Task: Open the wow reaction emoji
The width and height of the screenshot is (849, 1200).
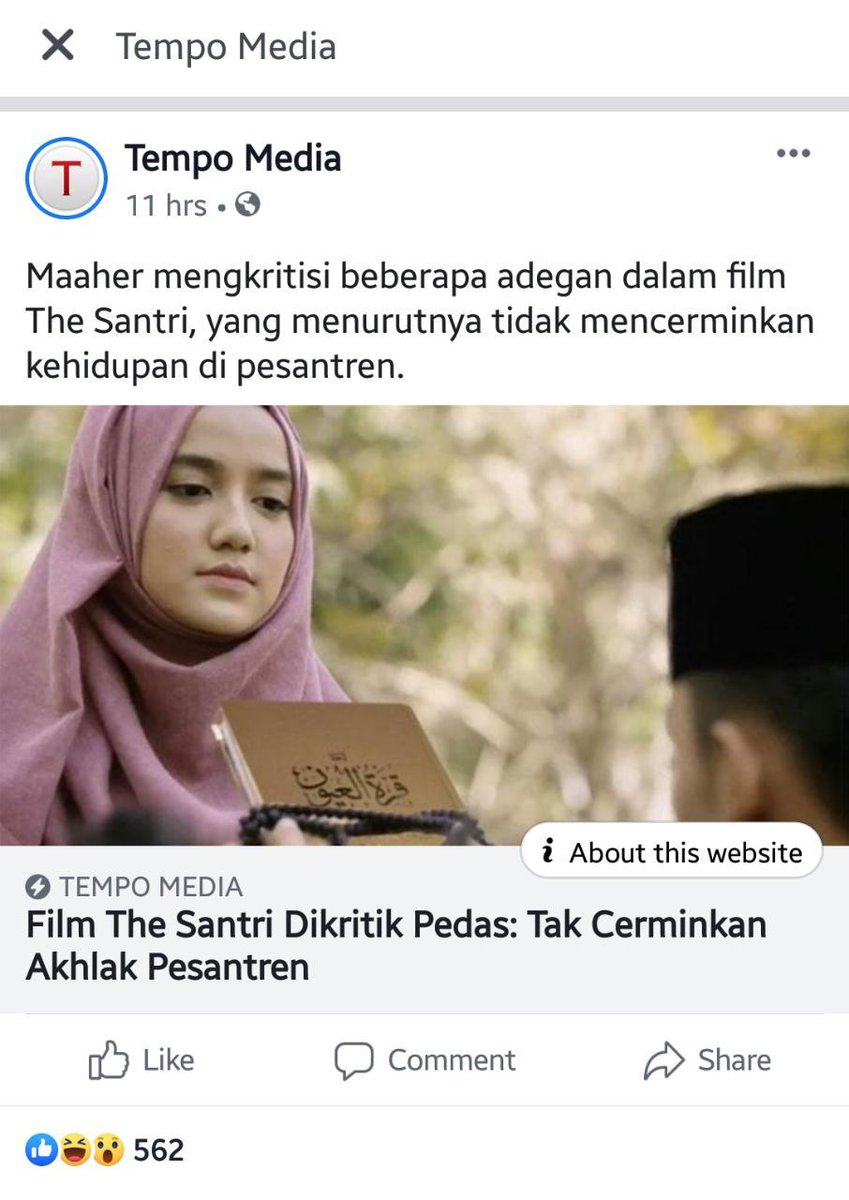Action: click(x=108, y=1150)
